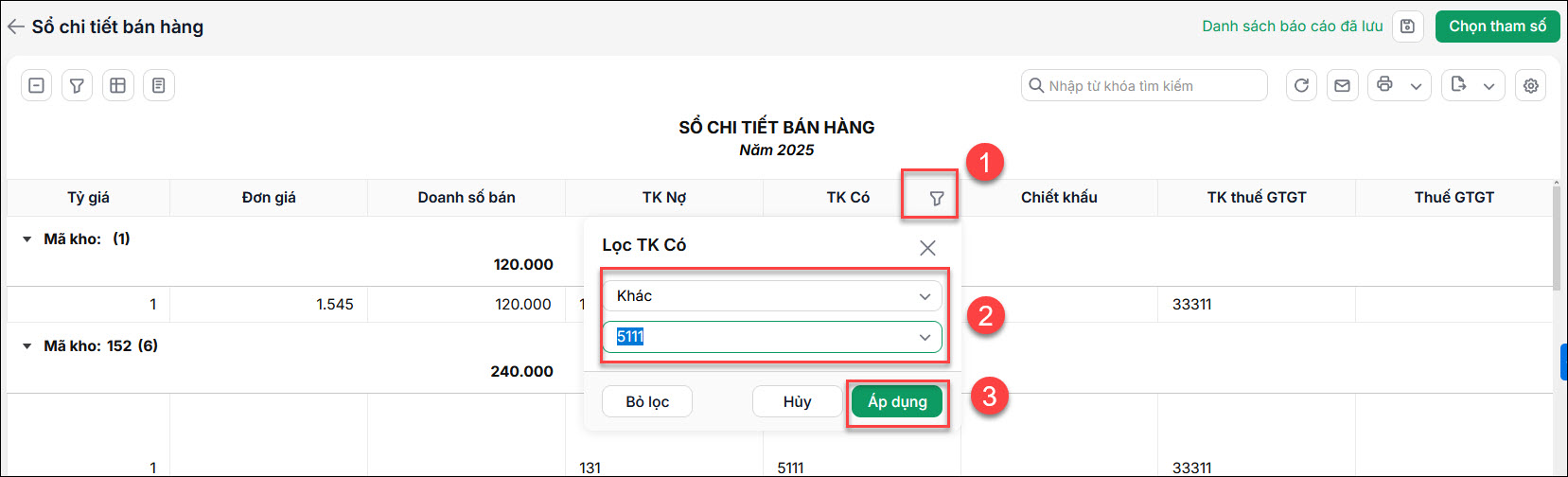Image resolution: width=1568 pixels, height=477 pixels.
Task: Print the report using printer icon
Action: click(1384, 85)
